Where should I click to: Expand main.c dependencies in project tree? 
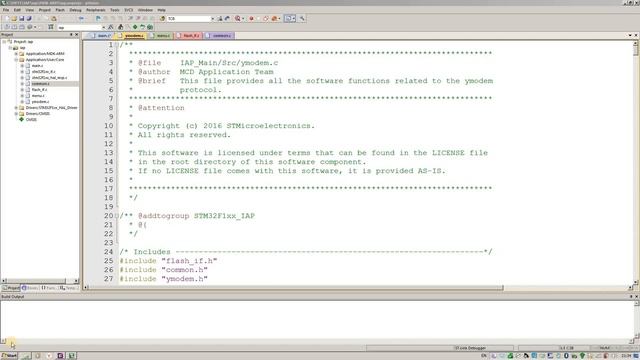pos(22,66)
